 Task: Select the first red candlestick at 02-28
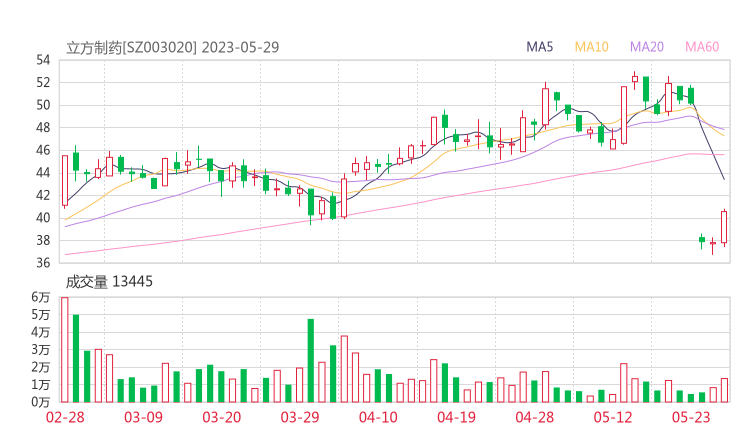65,181
